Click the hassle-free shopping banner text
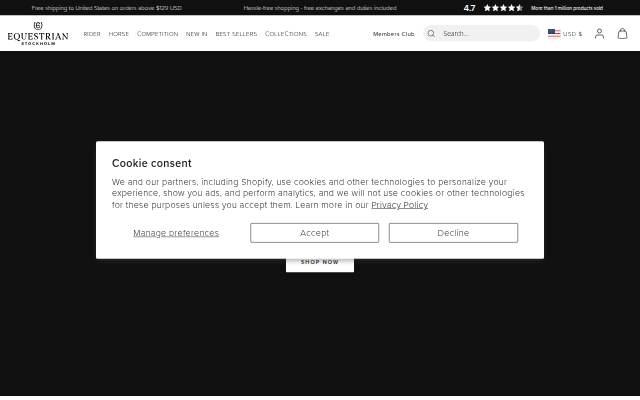Screen dimensions: 640x400 [x=320, y=8]
